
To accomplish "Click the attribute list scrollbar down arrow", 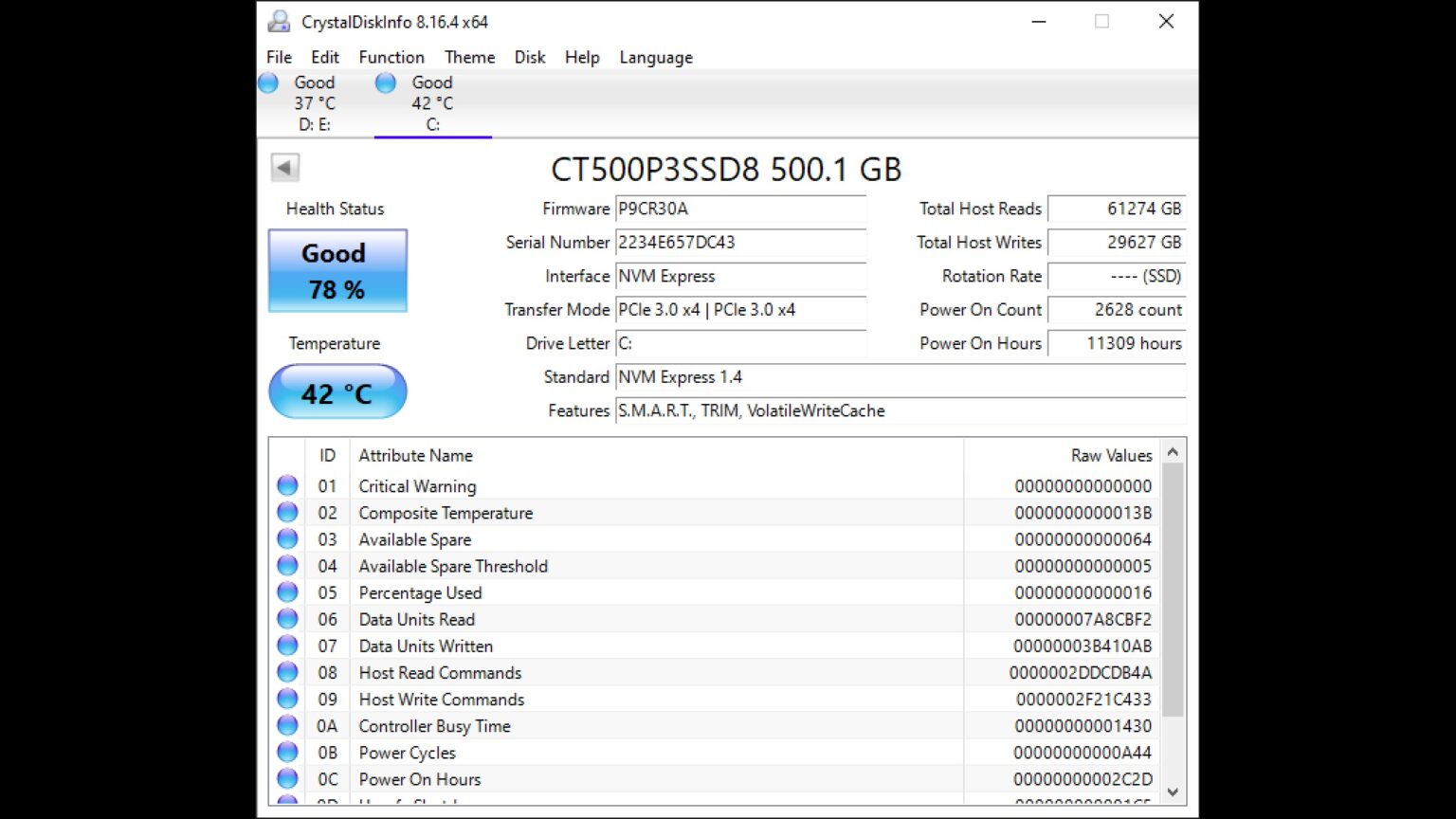I will (1173, 791).
